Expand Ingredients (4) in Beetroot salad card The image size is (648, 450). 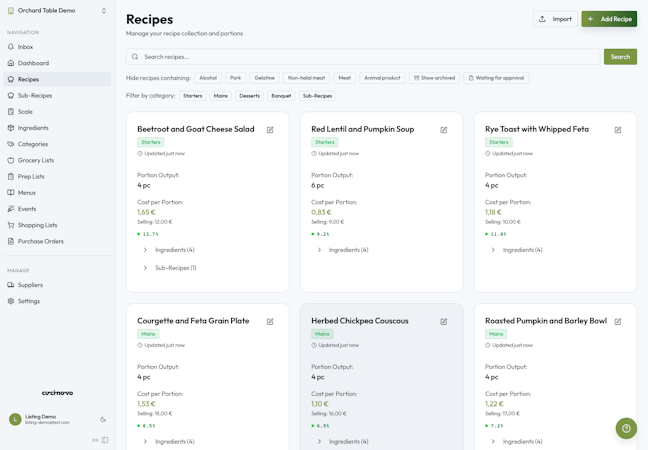tap(169, 250)
